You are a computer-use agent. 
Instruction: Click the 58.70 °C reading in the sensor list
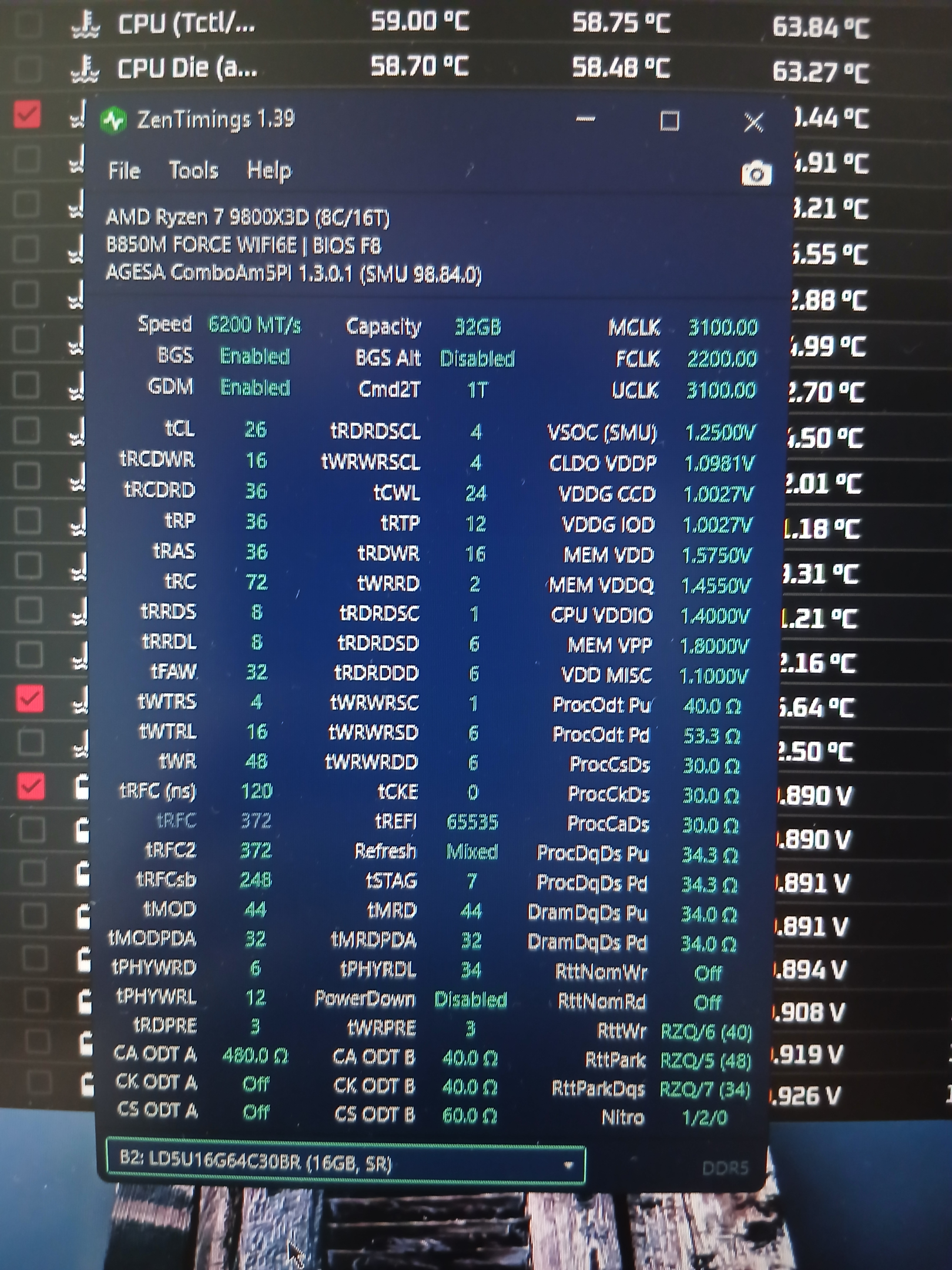click(420, 66)
